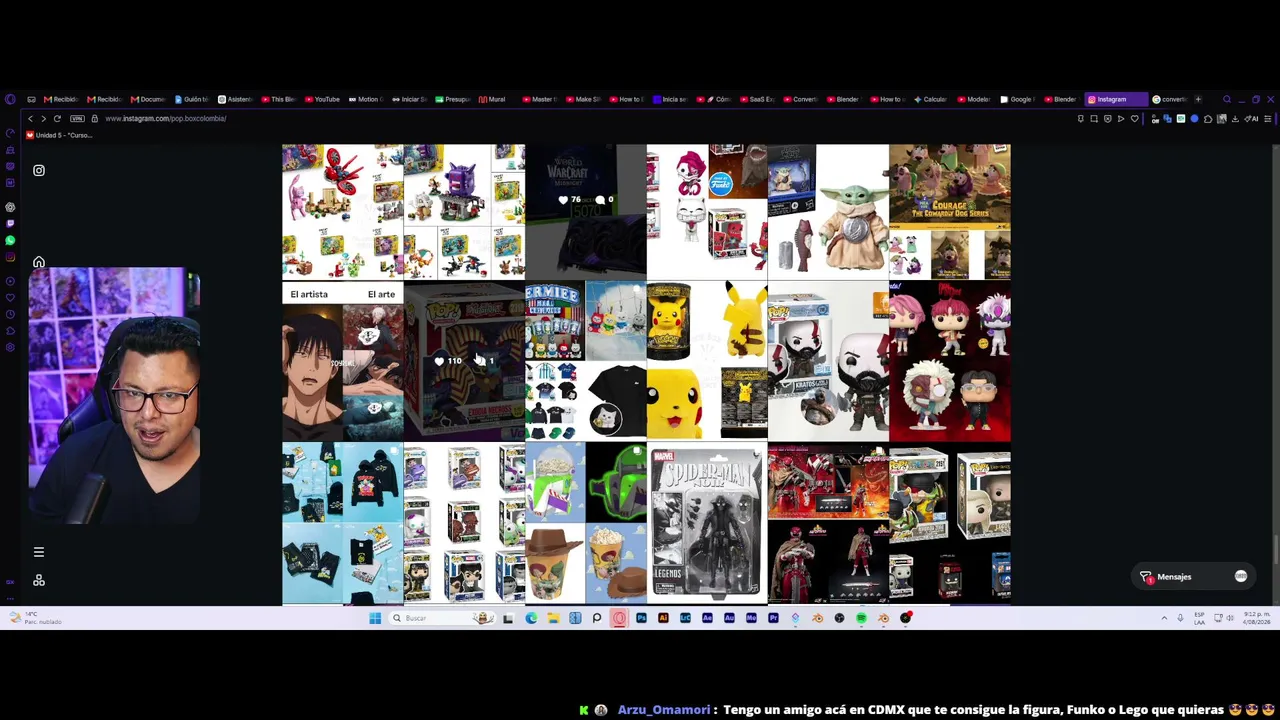Switch to the Google 'convertir' search tab
1280x720 pixels.
coord(1171,99)
